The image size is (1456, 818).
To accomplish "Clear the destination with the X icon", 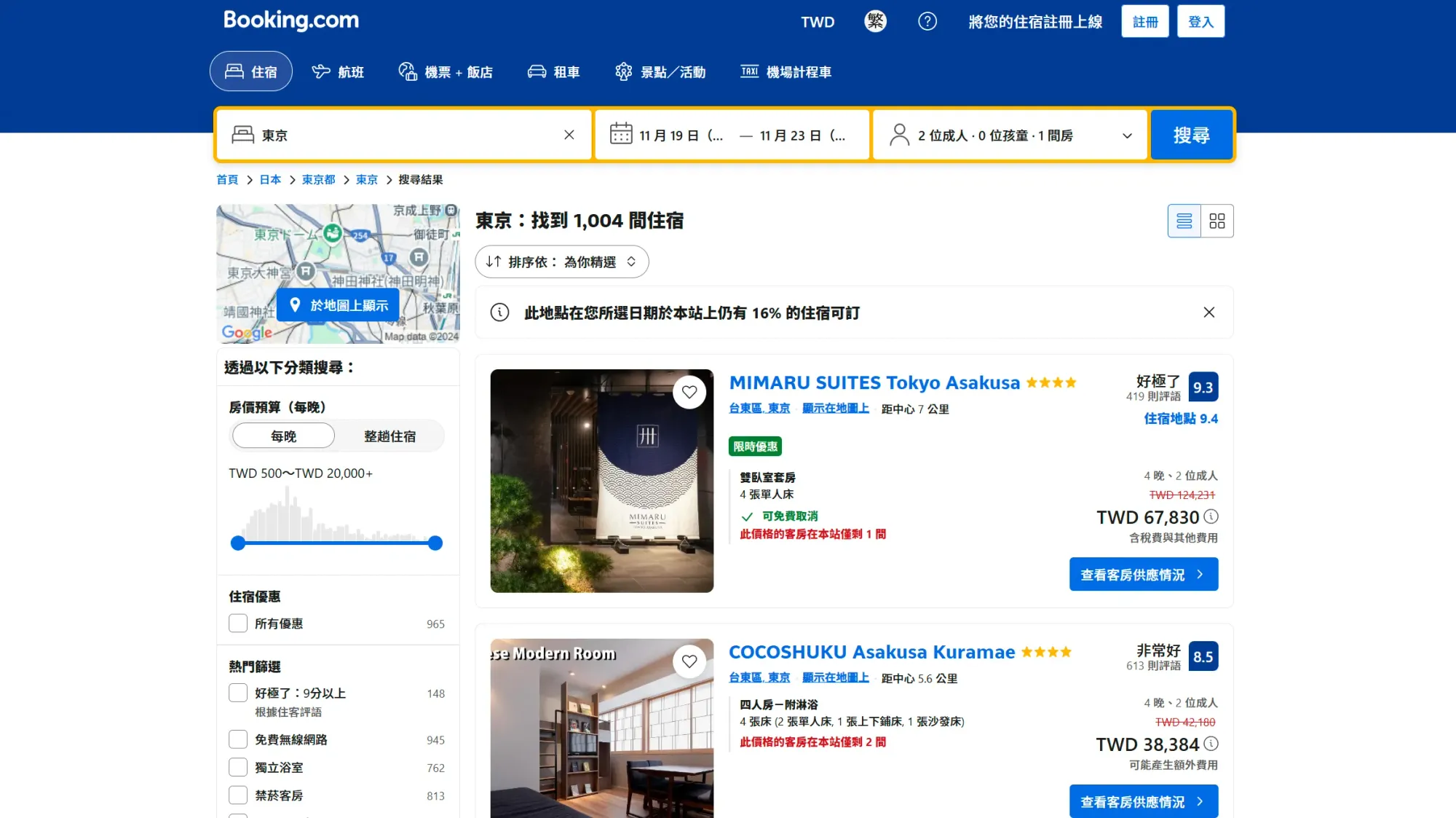I will tap(569, 135).
